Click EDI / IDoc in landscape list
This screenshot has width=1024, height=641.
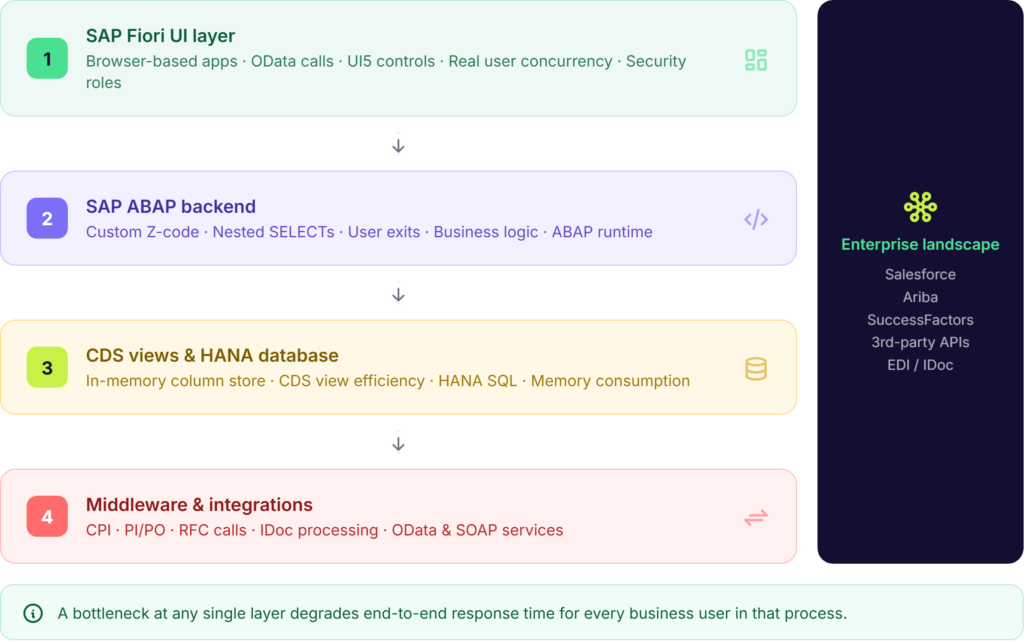920,365
